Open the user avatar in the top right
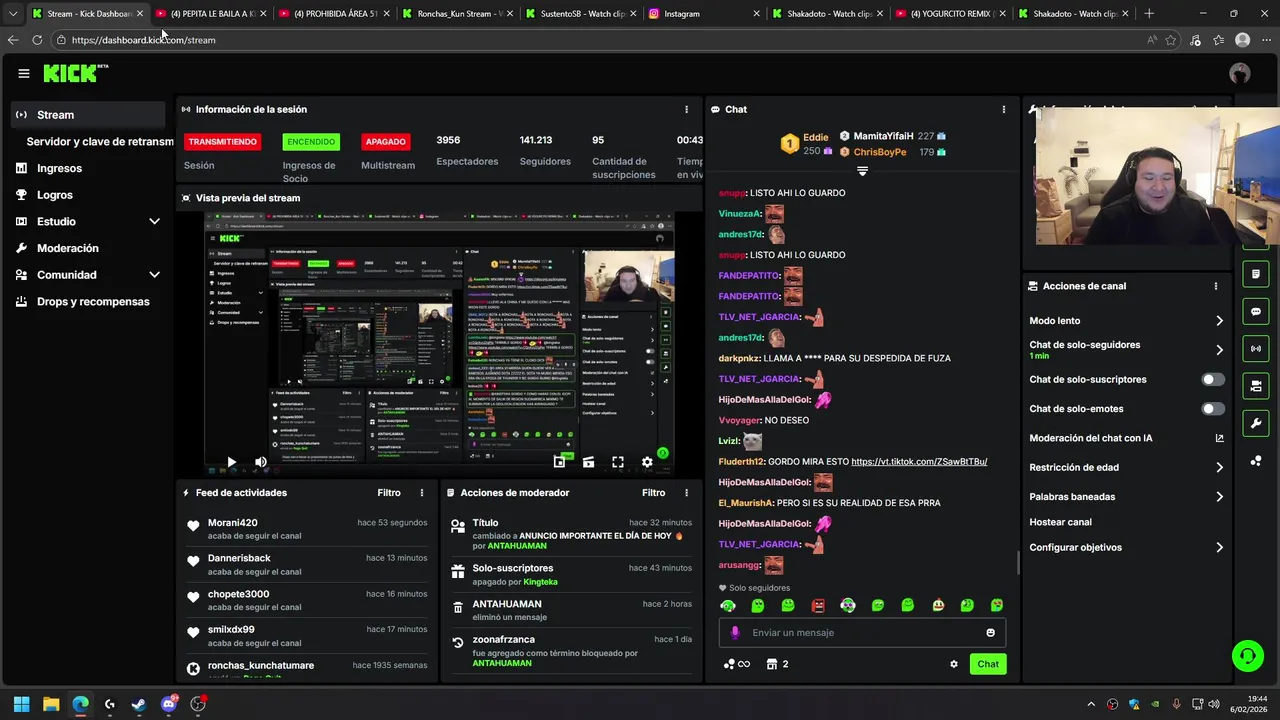 pyautogui.click(x=1240, y=73)
